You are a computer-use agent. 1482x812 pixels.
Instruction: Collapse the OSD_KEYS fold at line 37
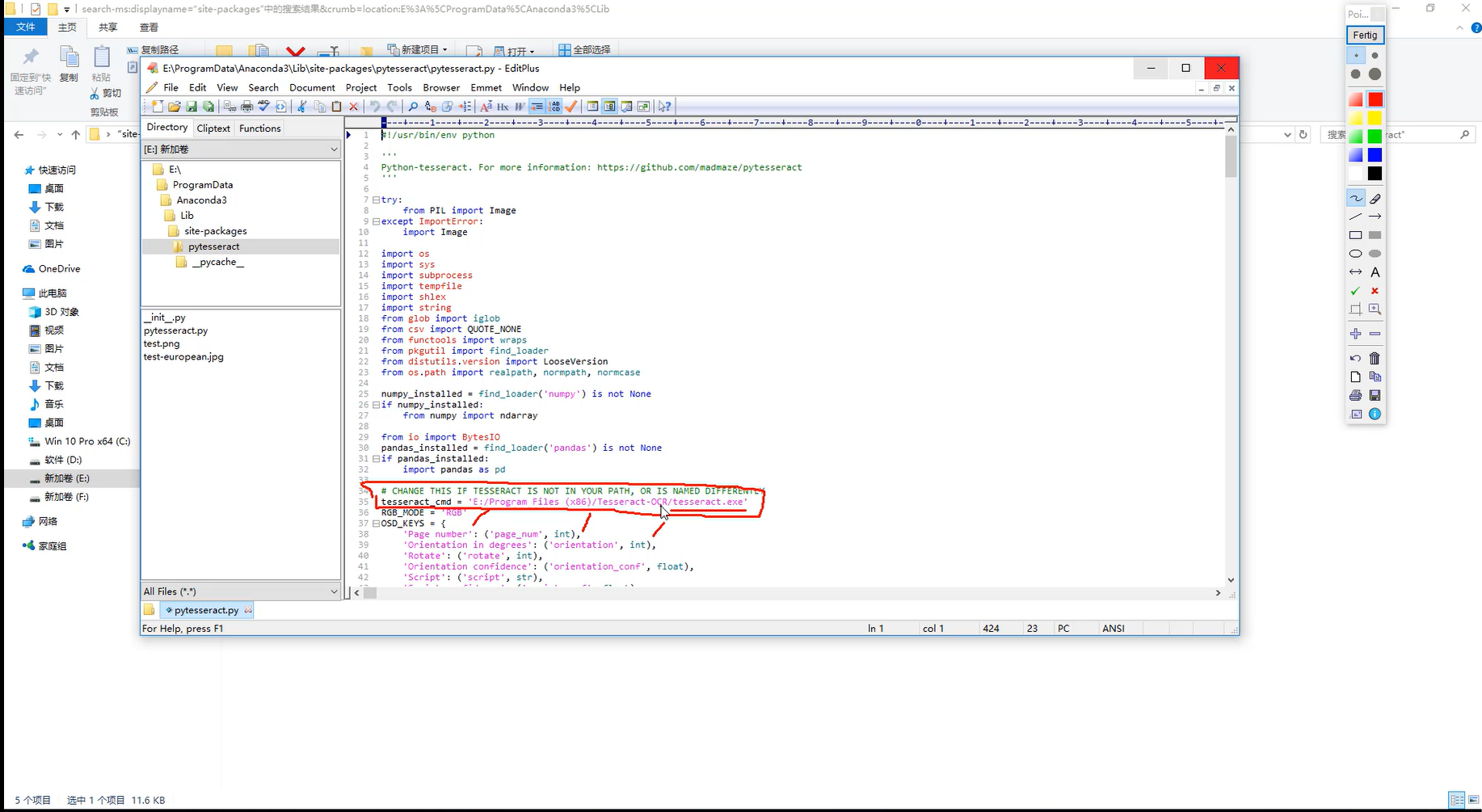coord(376,524)
